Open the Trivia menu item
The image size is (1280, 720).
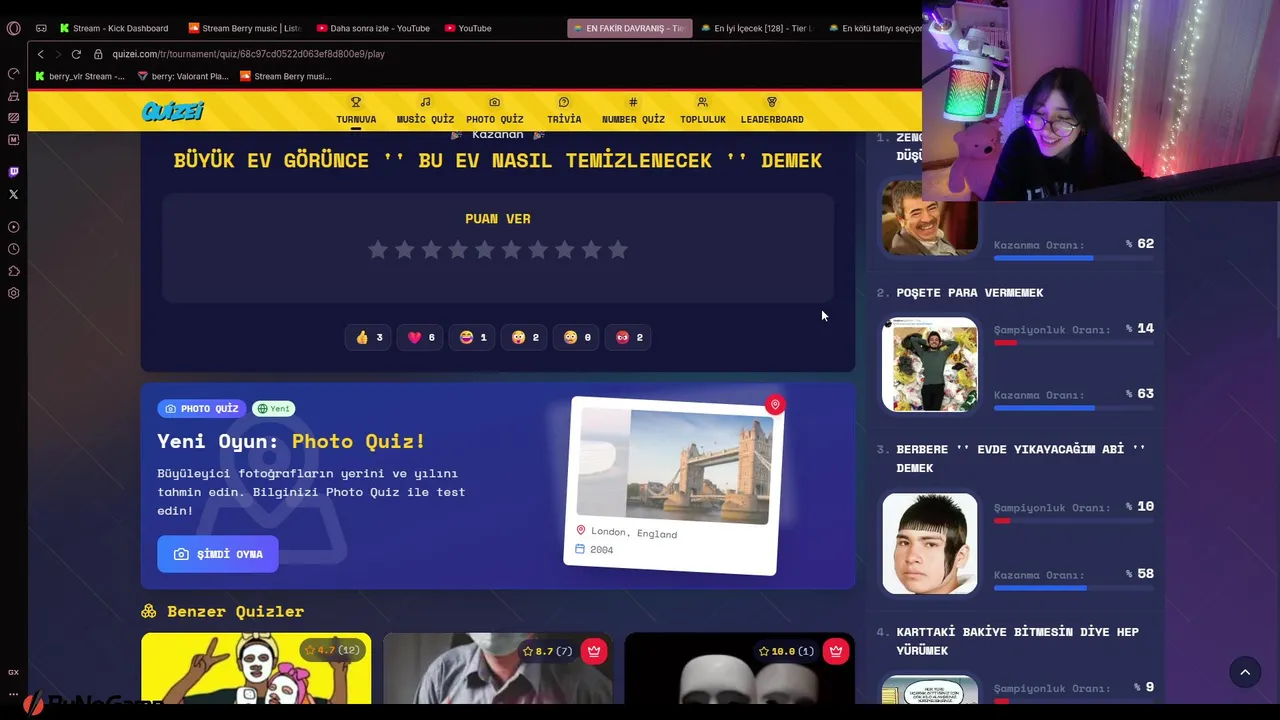[x=564, y=111]
